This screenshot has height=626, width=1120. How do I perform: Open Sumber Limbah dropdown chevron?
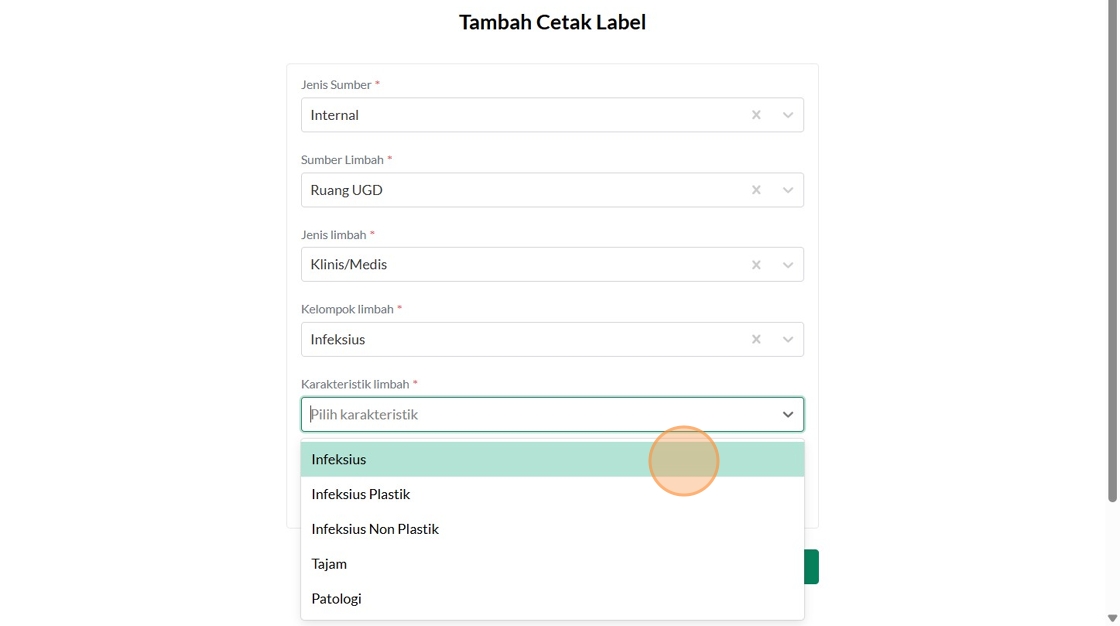coord(788,190)
